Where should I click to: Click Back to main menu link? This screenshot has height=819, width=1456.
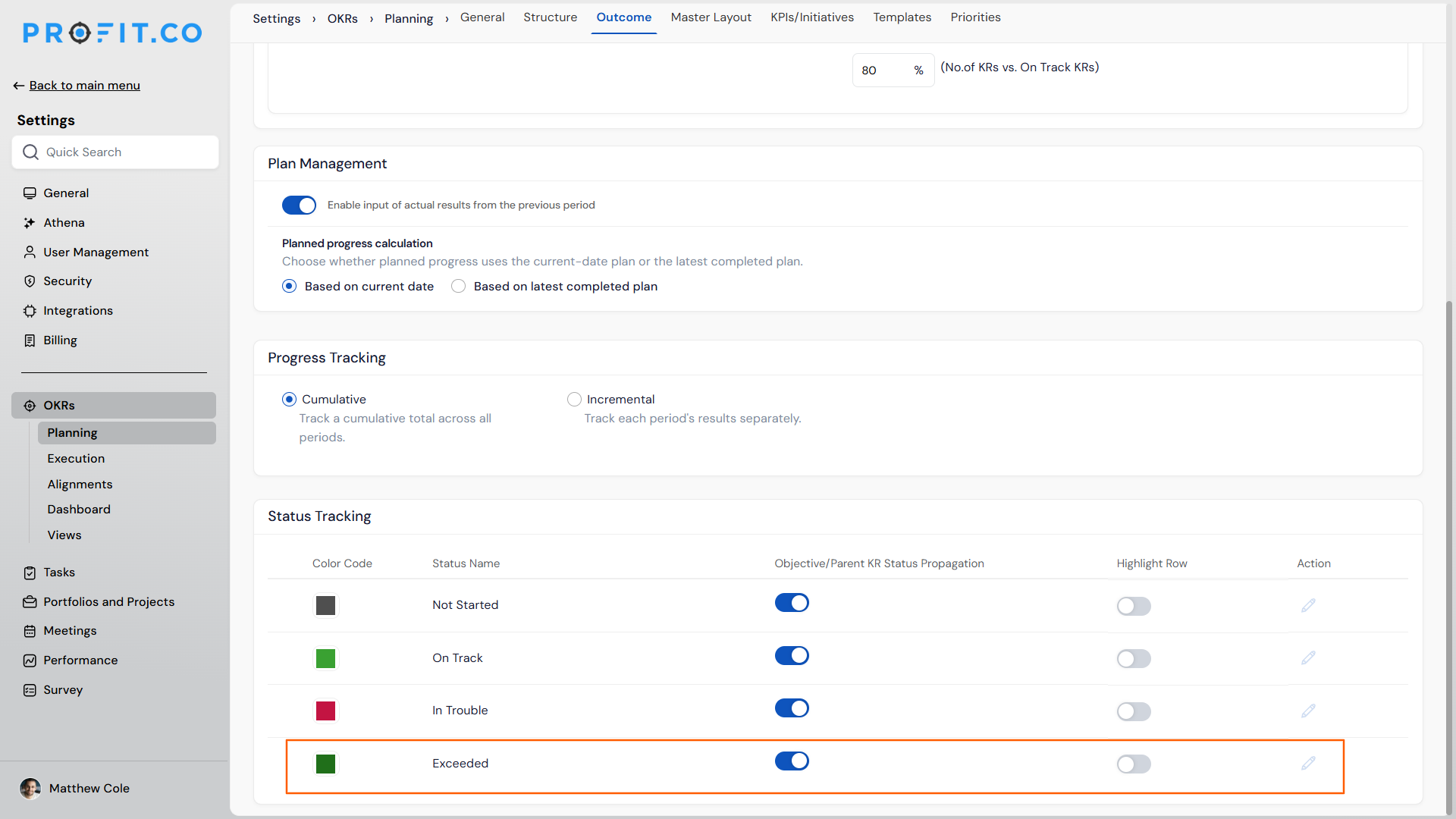84,86
